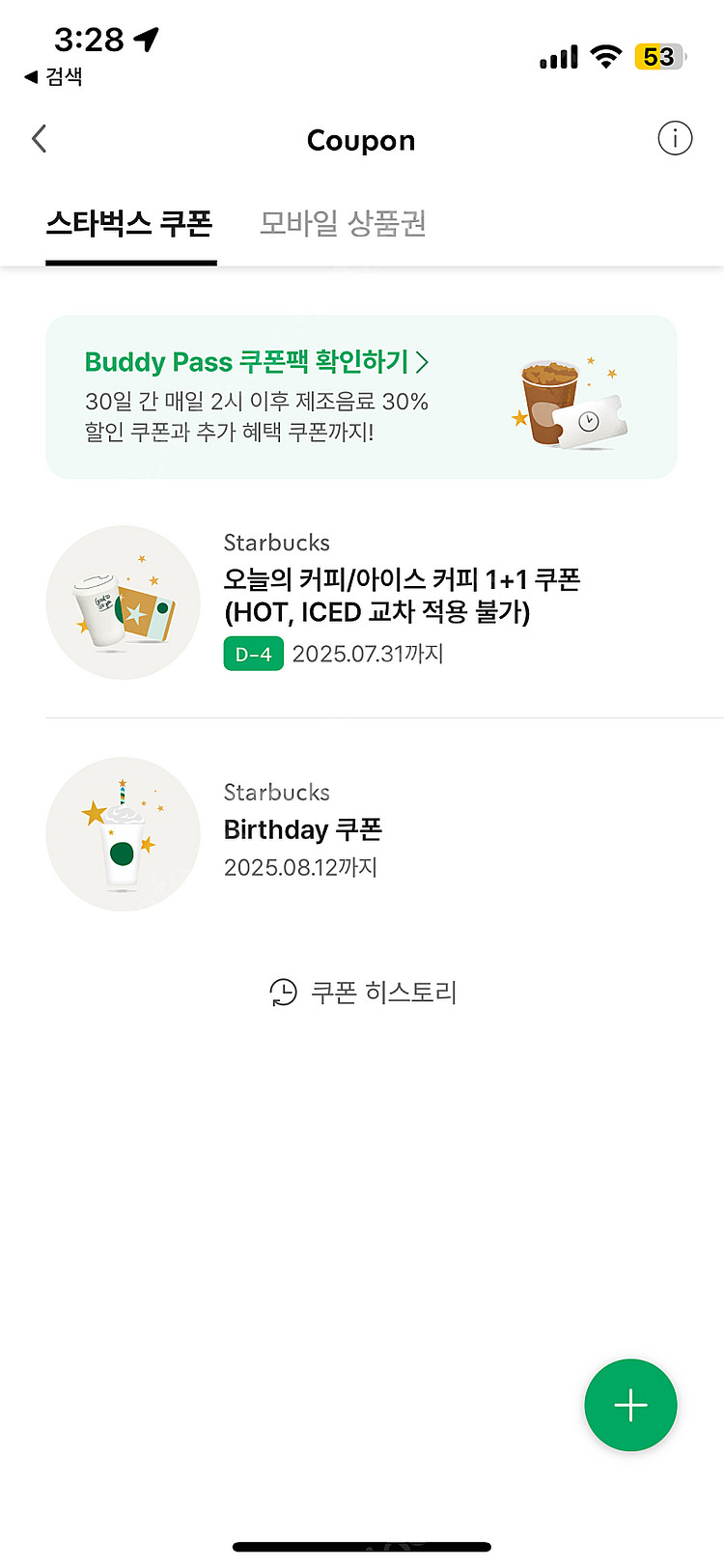Tap the Buddy Pass banner description text

pos(256,416)
